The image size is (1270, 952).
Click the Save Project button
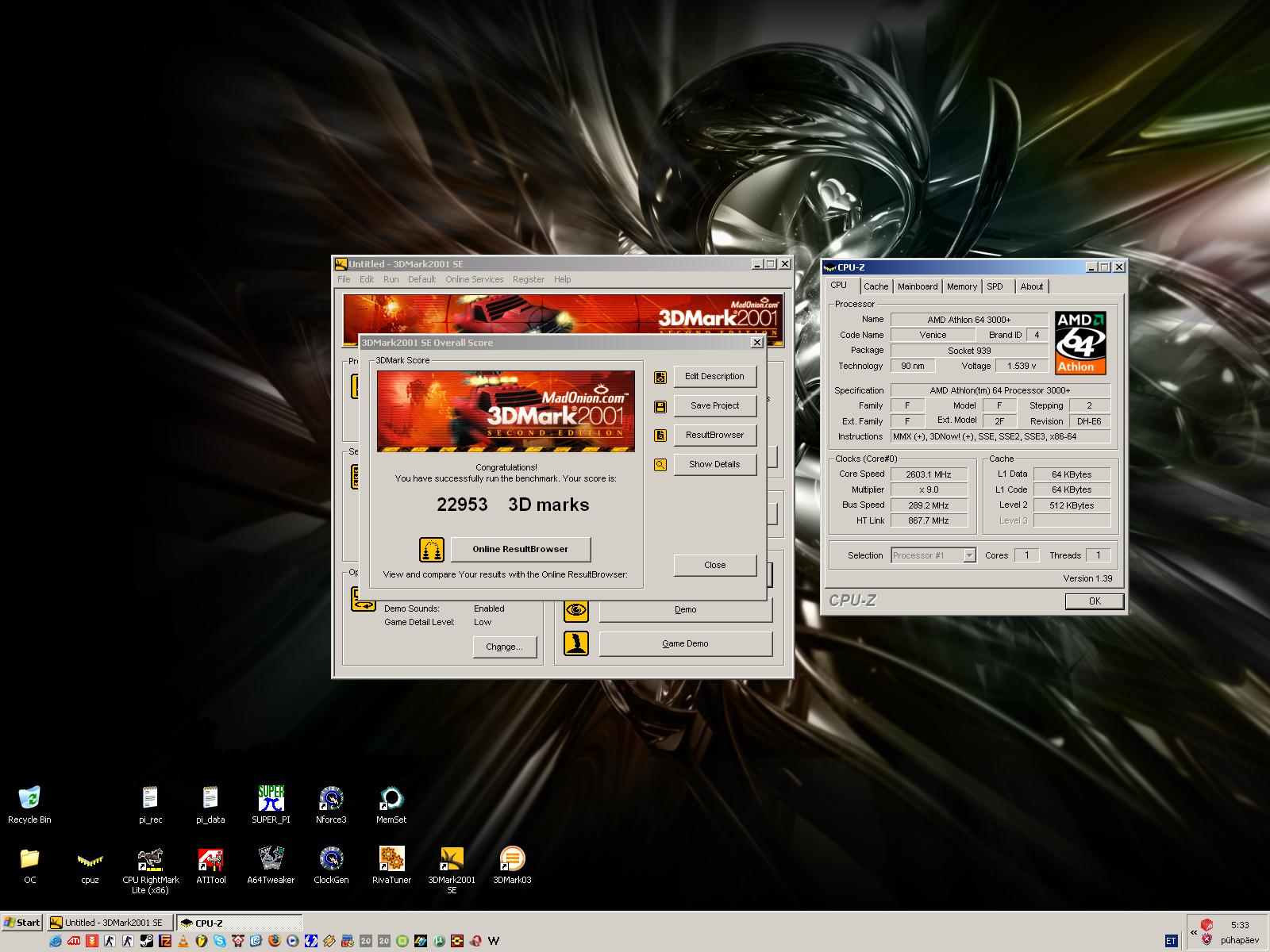pos(714,405)
